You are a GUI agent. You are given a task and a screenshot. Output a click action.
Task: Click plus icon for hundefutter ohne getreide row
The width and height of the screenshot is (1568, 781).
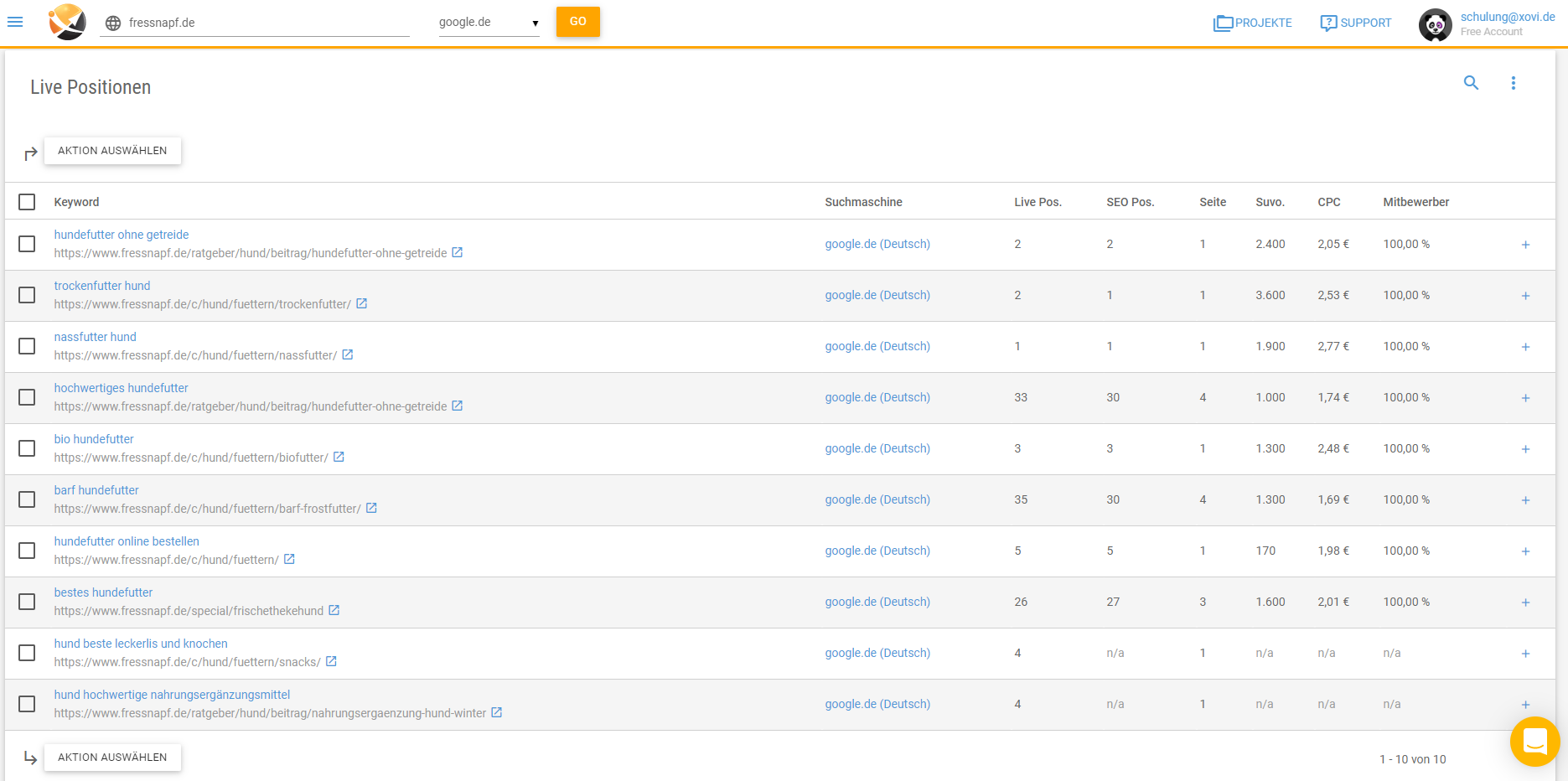(1526, 245)
